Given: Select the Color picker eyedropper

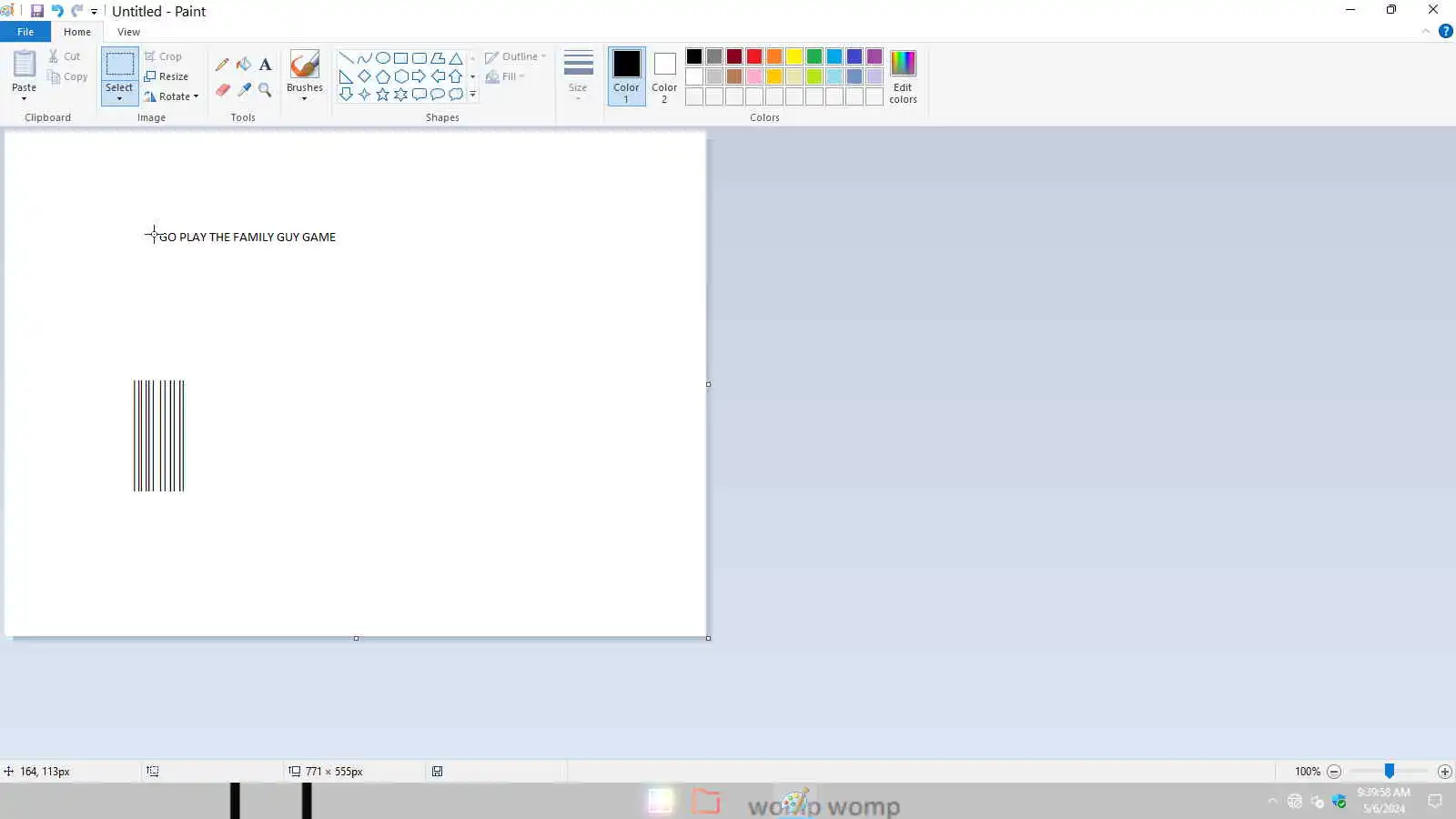Looking at the screenshot, I should (x=244, y=89).
